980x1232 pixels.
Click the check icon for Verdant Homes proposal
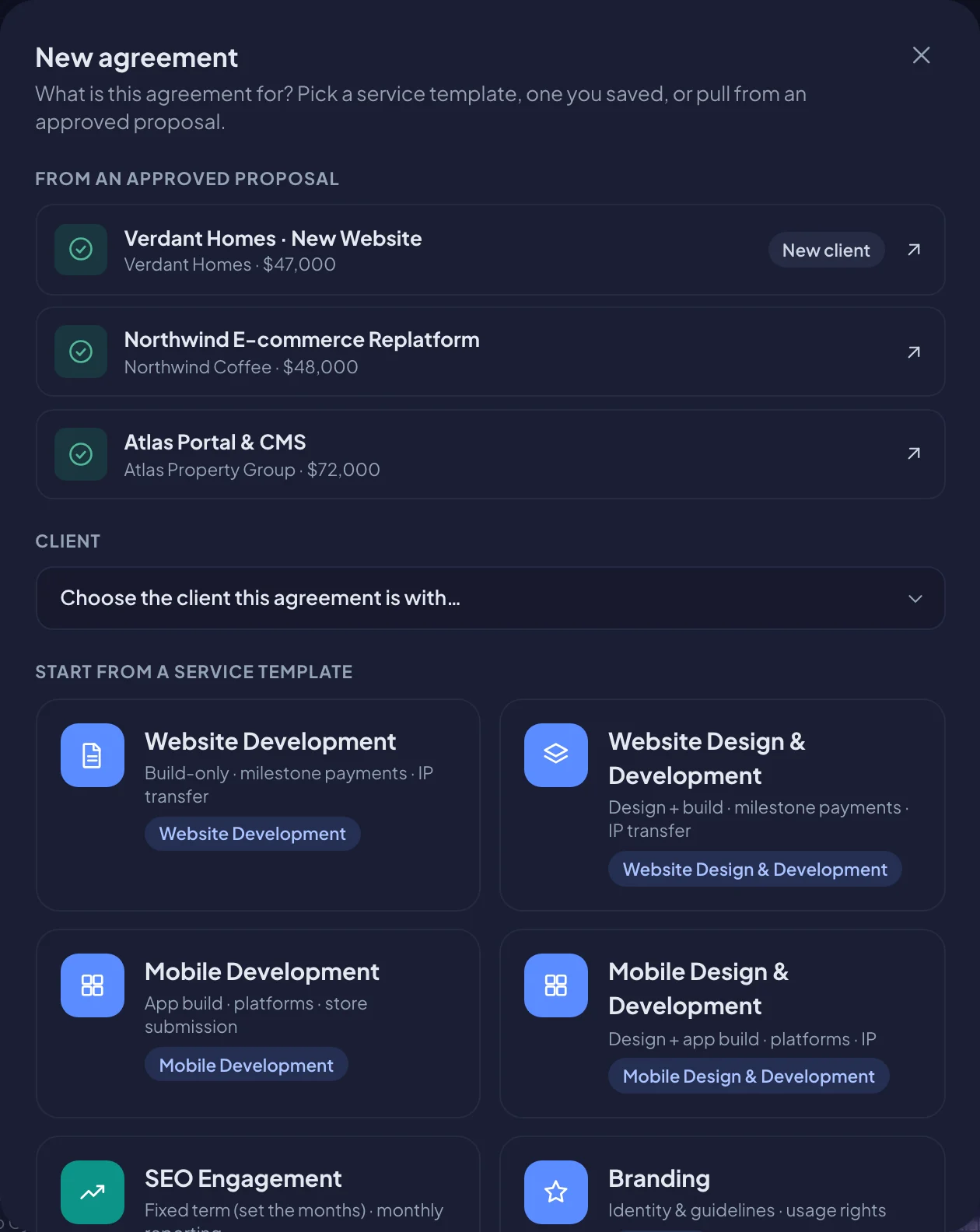pyautogui.click(x=81, y=250)
